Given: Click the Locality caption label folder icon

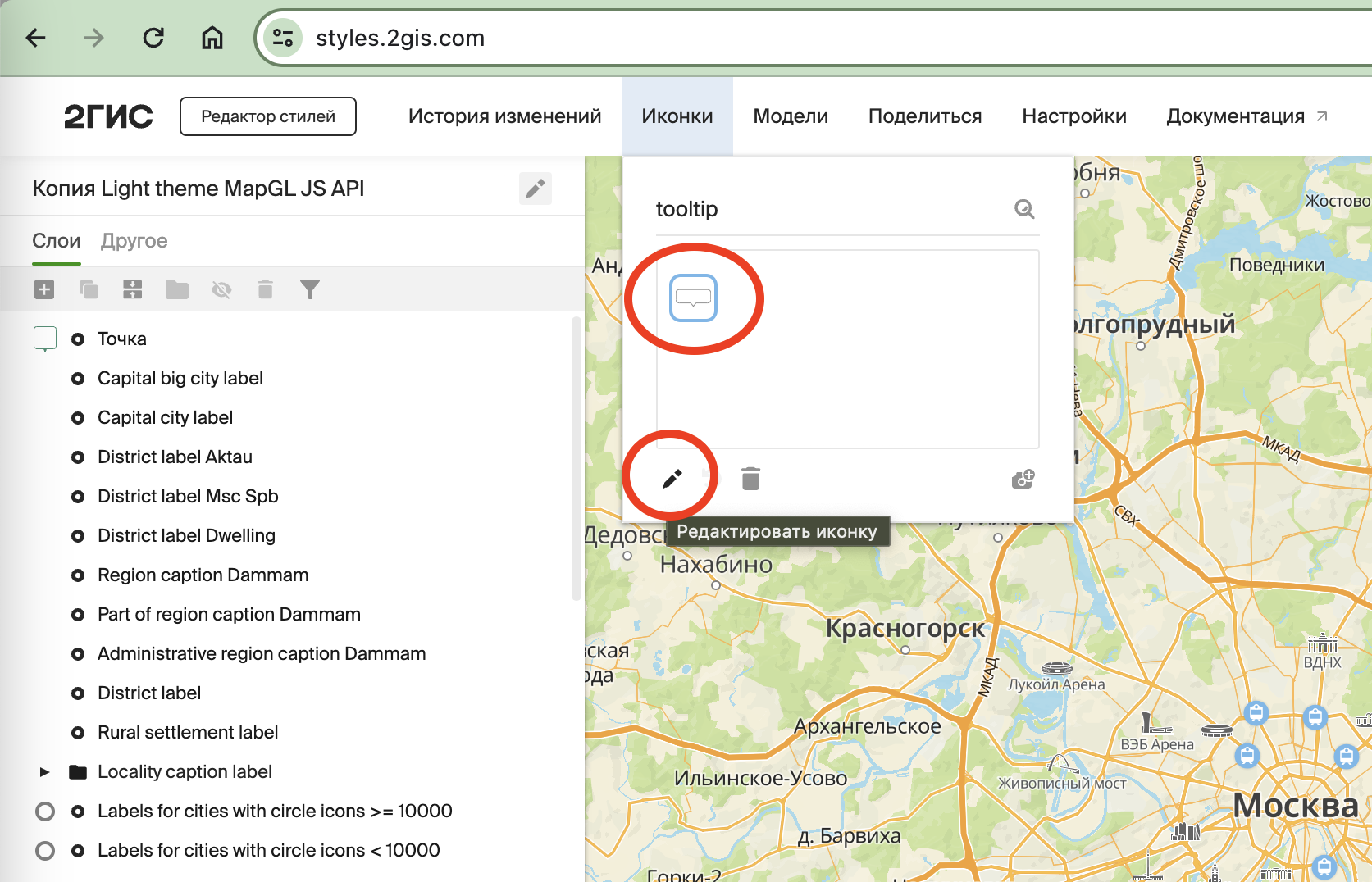Looking at the screenshot, I should tap(78, 772).
